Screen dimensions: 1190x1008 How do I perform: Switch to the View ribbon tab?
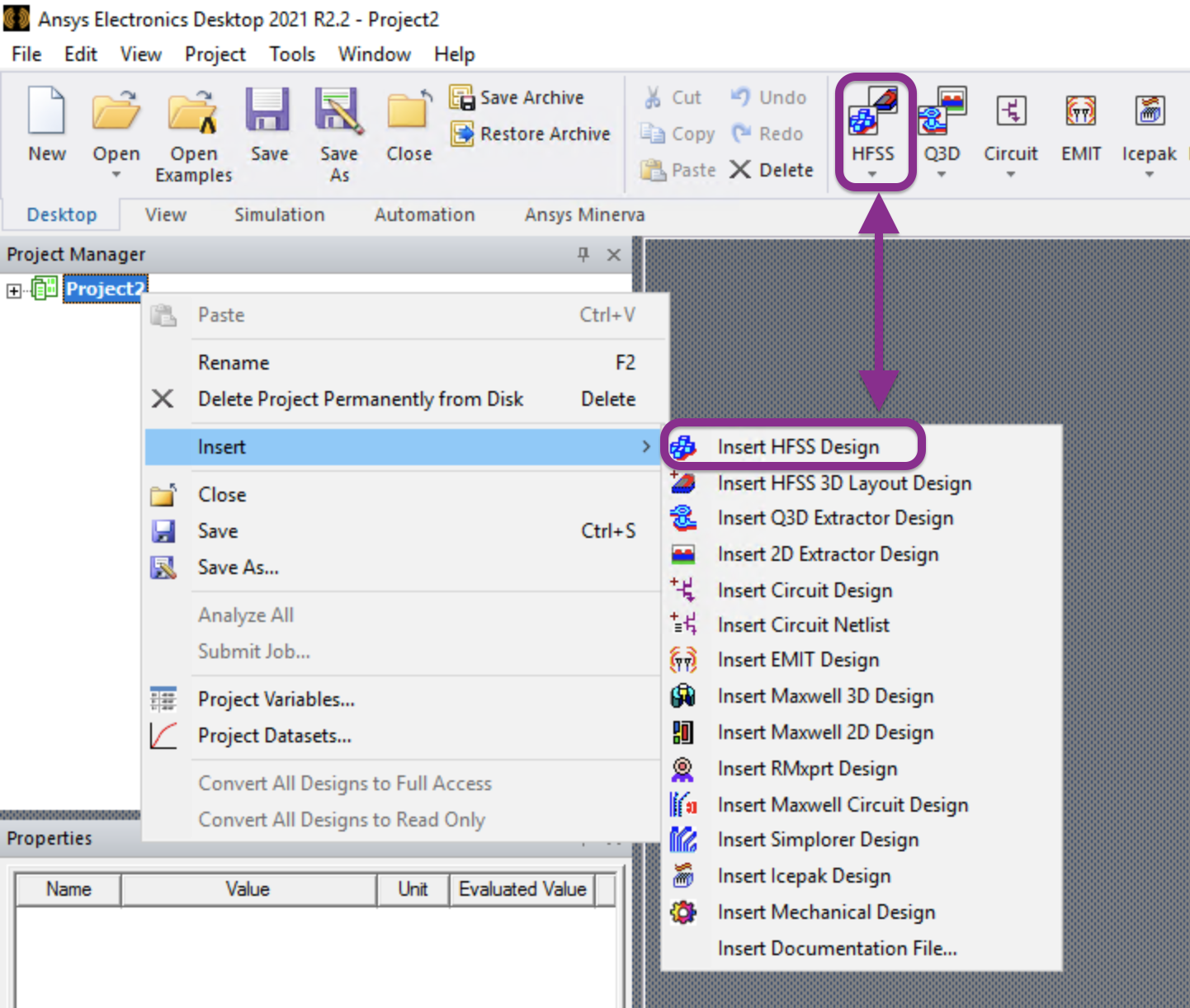pyautogui.click(x=166, y=215)
